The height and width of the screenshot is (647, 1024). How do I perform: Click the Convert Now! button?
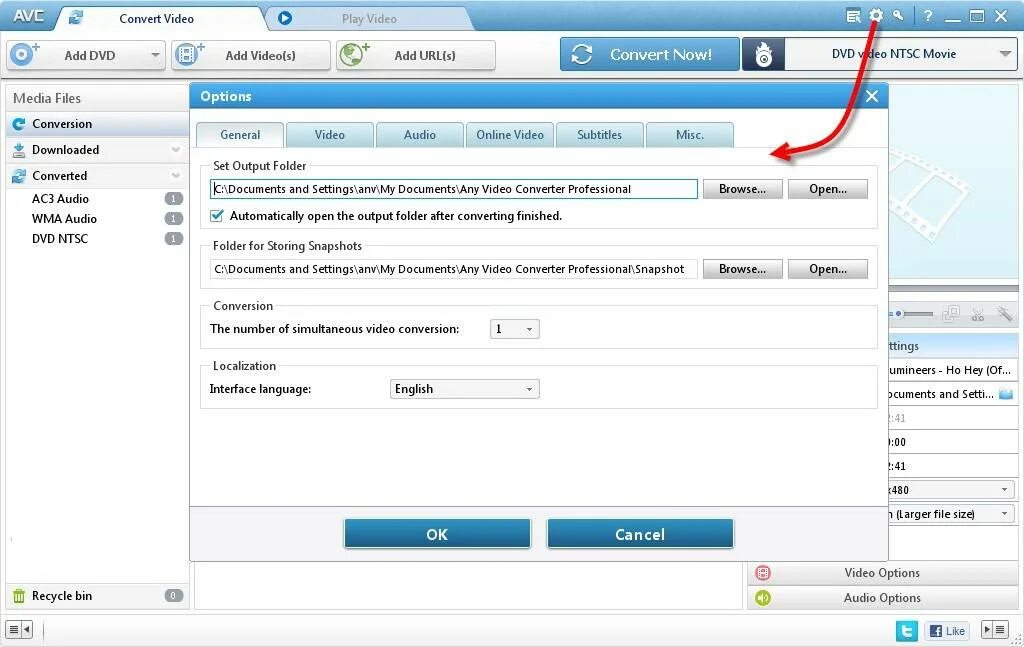[650, 54]
